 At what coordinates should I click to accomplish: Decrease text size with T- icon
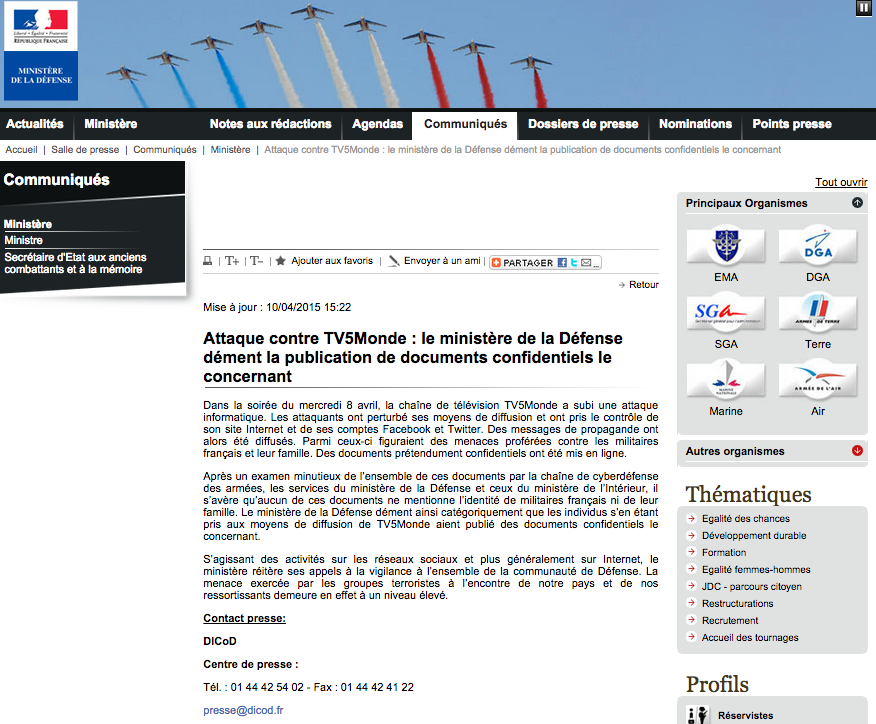256,261
